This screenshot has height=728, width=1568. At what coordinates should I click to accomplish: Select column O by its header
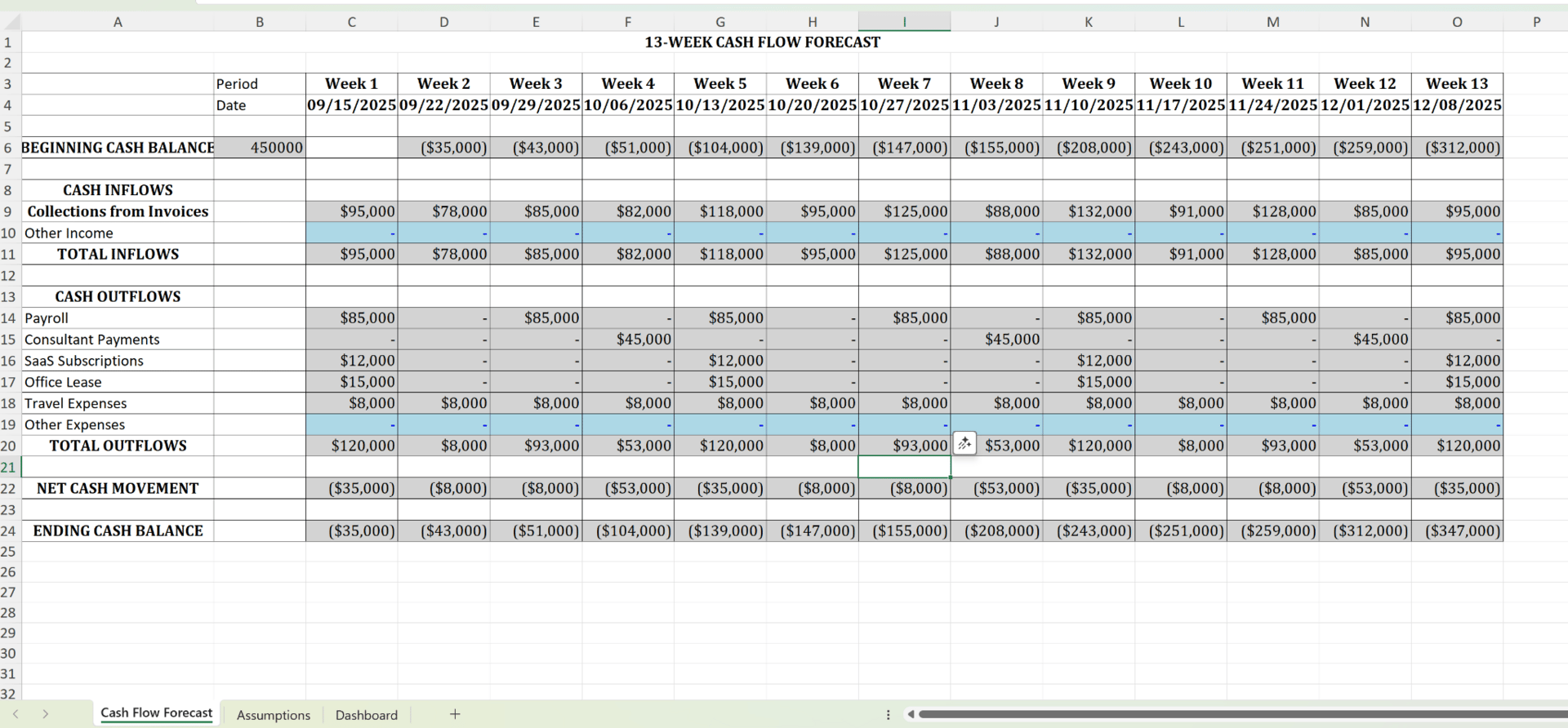pos(1457,22)
